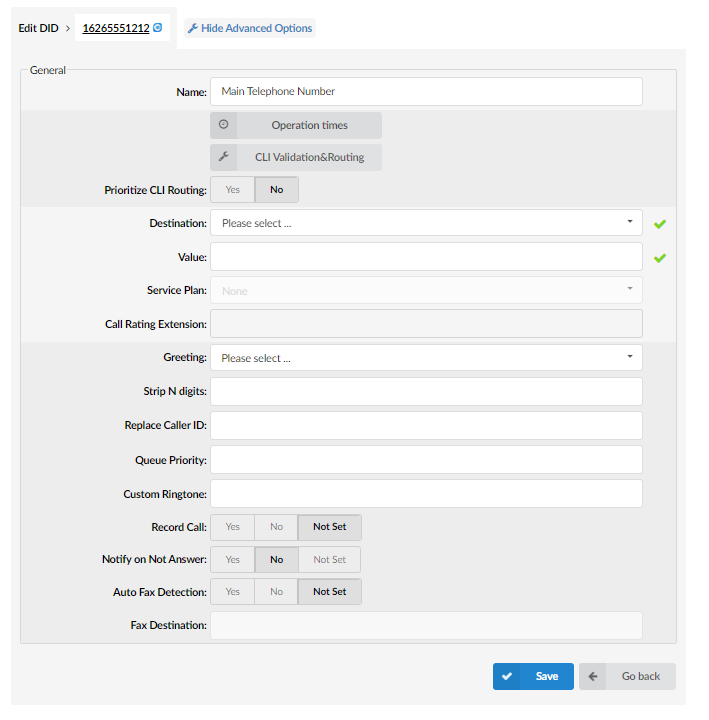
Task: Click the checkmark icon on the Save button
Action: point(507,676)
